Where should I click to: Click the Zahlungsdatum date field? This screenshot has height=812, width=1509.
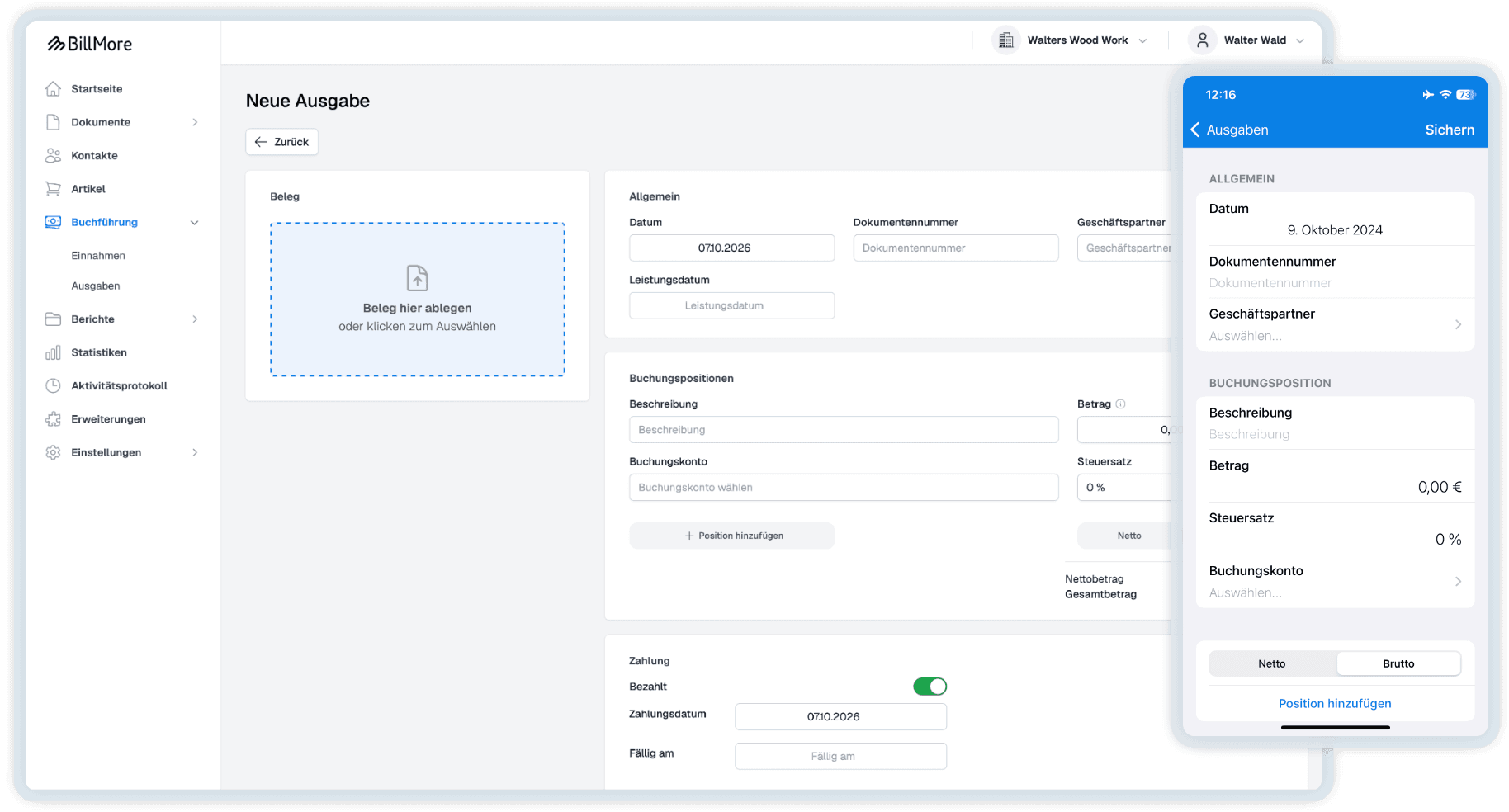[x=840, y=717]
